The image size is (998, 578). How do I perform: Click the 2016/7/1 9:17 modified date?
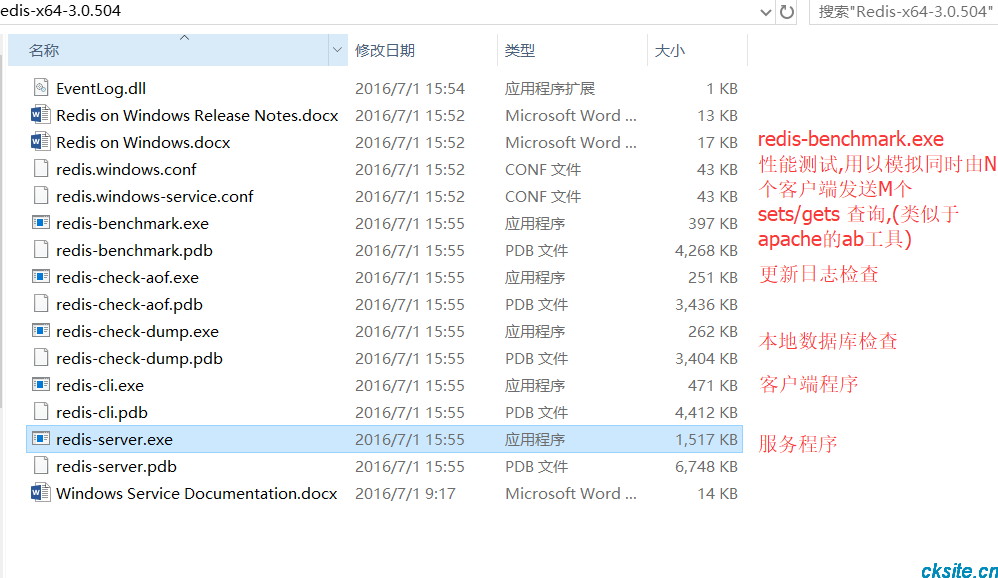(x=405, y=493)
